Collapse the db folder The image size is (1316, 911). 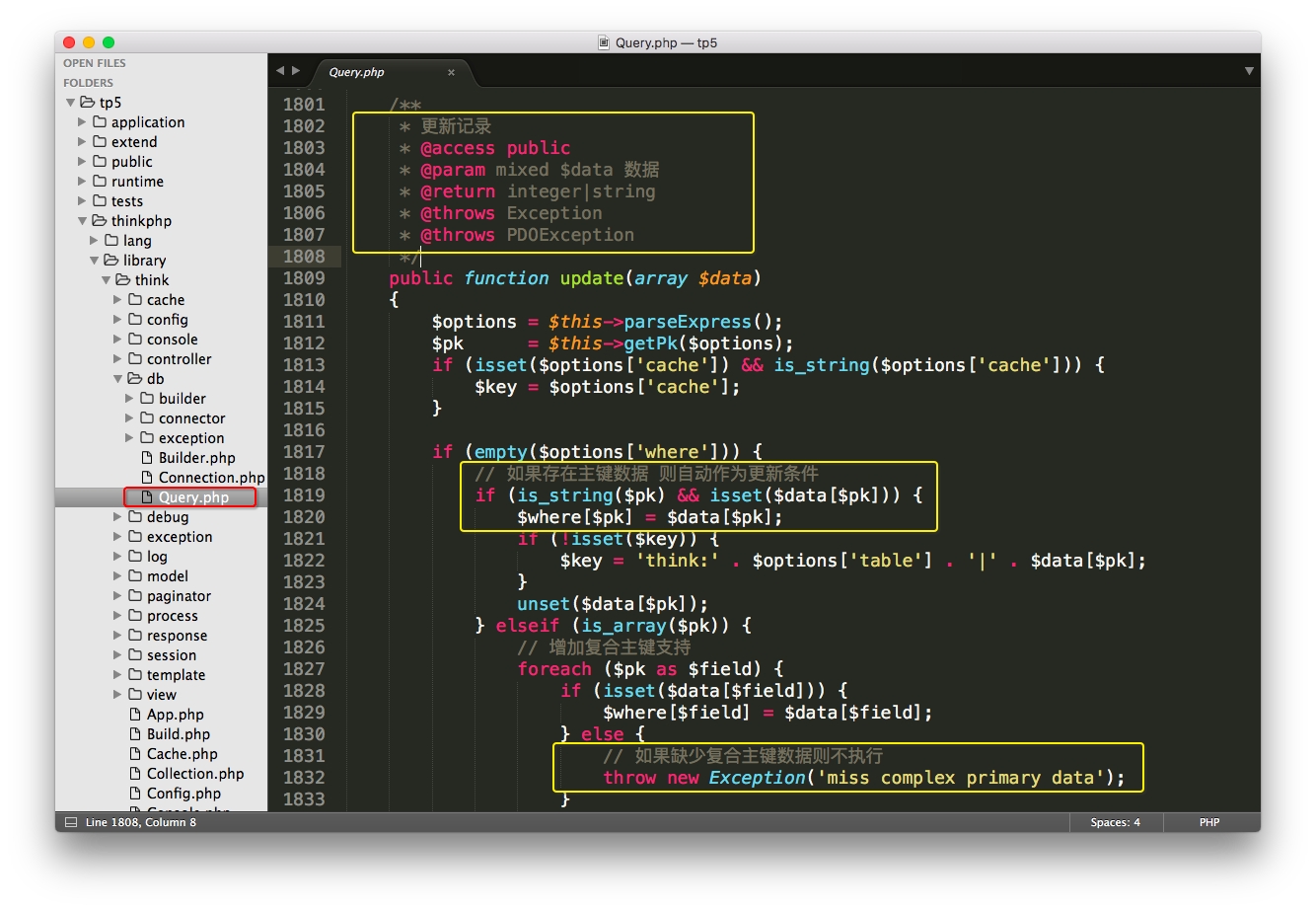pyautogui.click(x=118, y=379)
